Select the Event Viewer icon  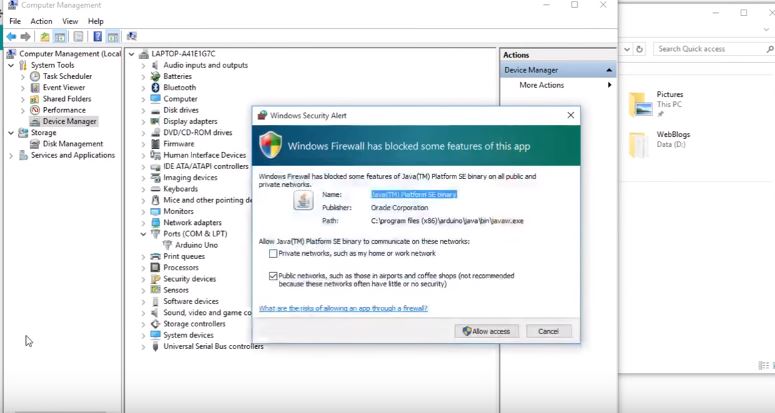click(x=35, y=87)
